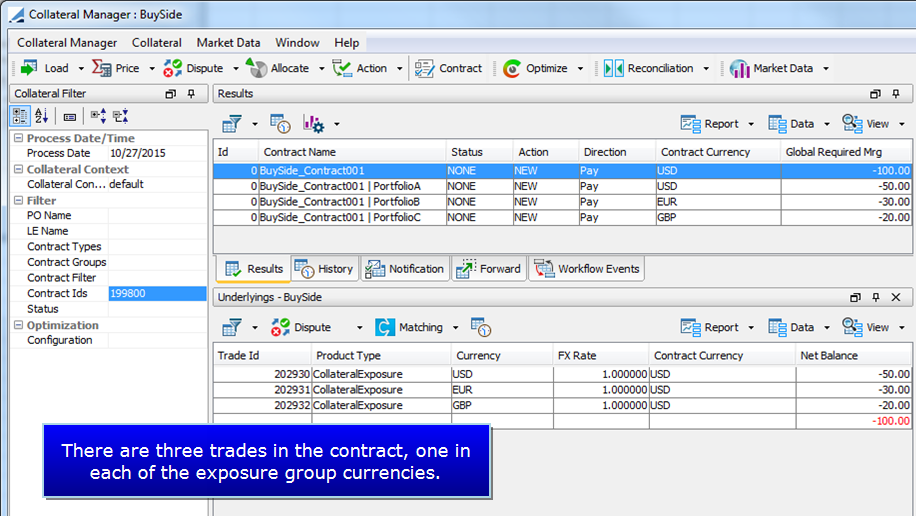Click the chart settings icon in Results
This screenshot has height=516, width=916.
click(313, 124)
